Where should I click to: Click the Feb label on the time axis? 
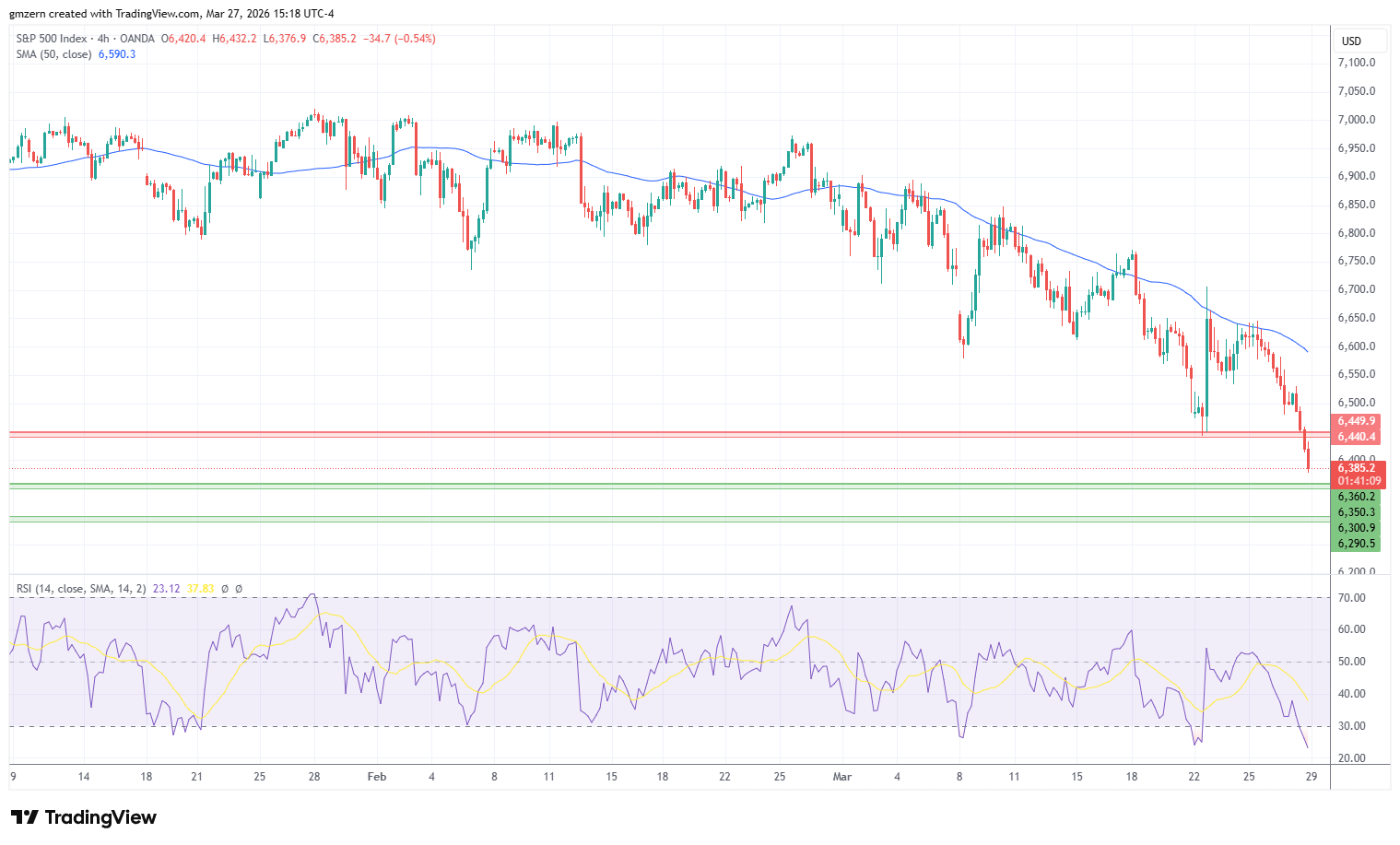[377, 777]
